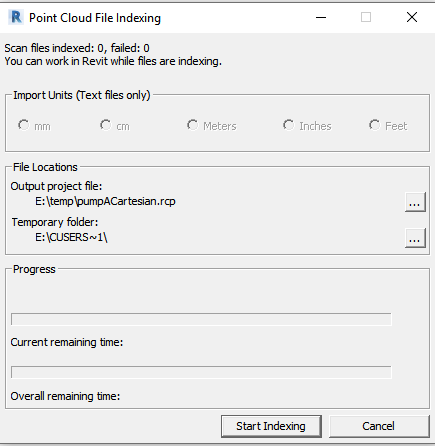Click the Point Cloud File Indexing title

point(95,18)
